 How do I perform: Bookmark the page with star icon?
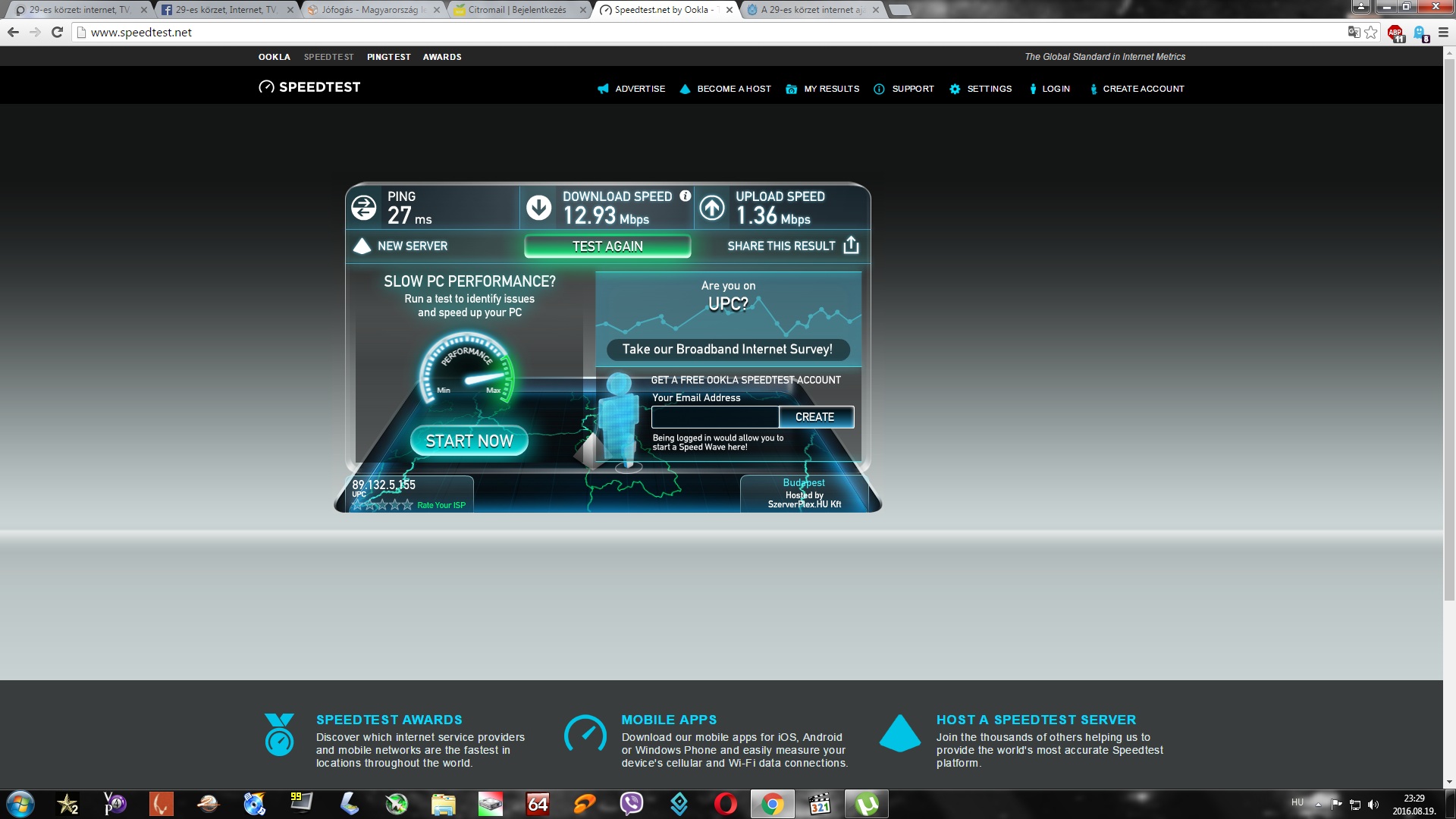coord(1371,32)
